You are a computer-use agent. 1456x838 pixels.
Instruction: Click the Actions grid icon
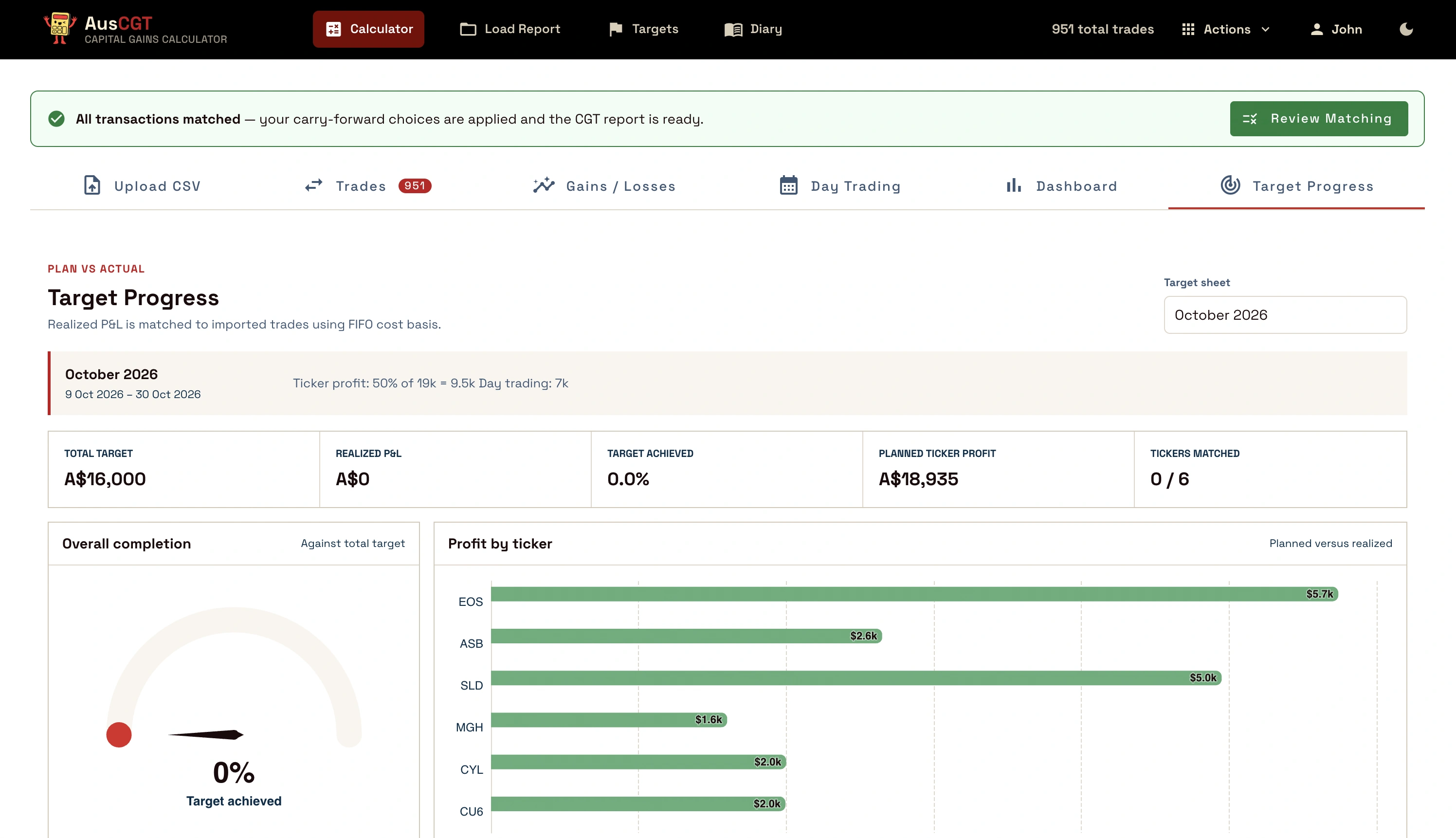click(1188, 29)
